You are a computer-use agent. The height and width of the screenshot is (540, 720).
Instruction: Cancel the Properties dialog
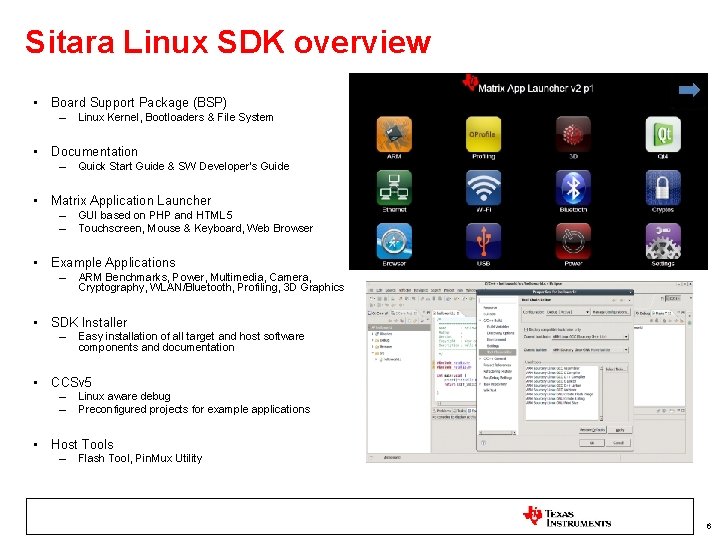[619, 443]
